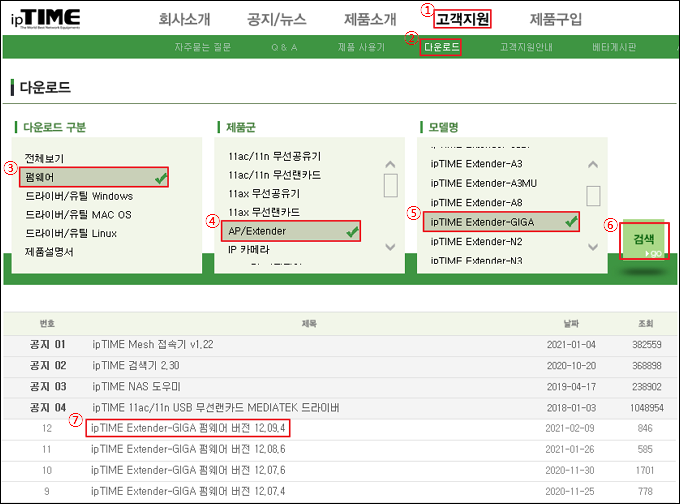680x504 pixels.
Task: Click 공지 04 row label
Action: coord(47,407)
